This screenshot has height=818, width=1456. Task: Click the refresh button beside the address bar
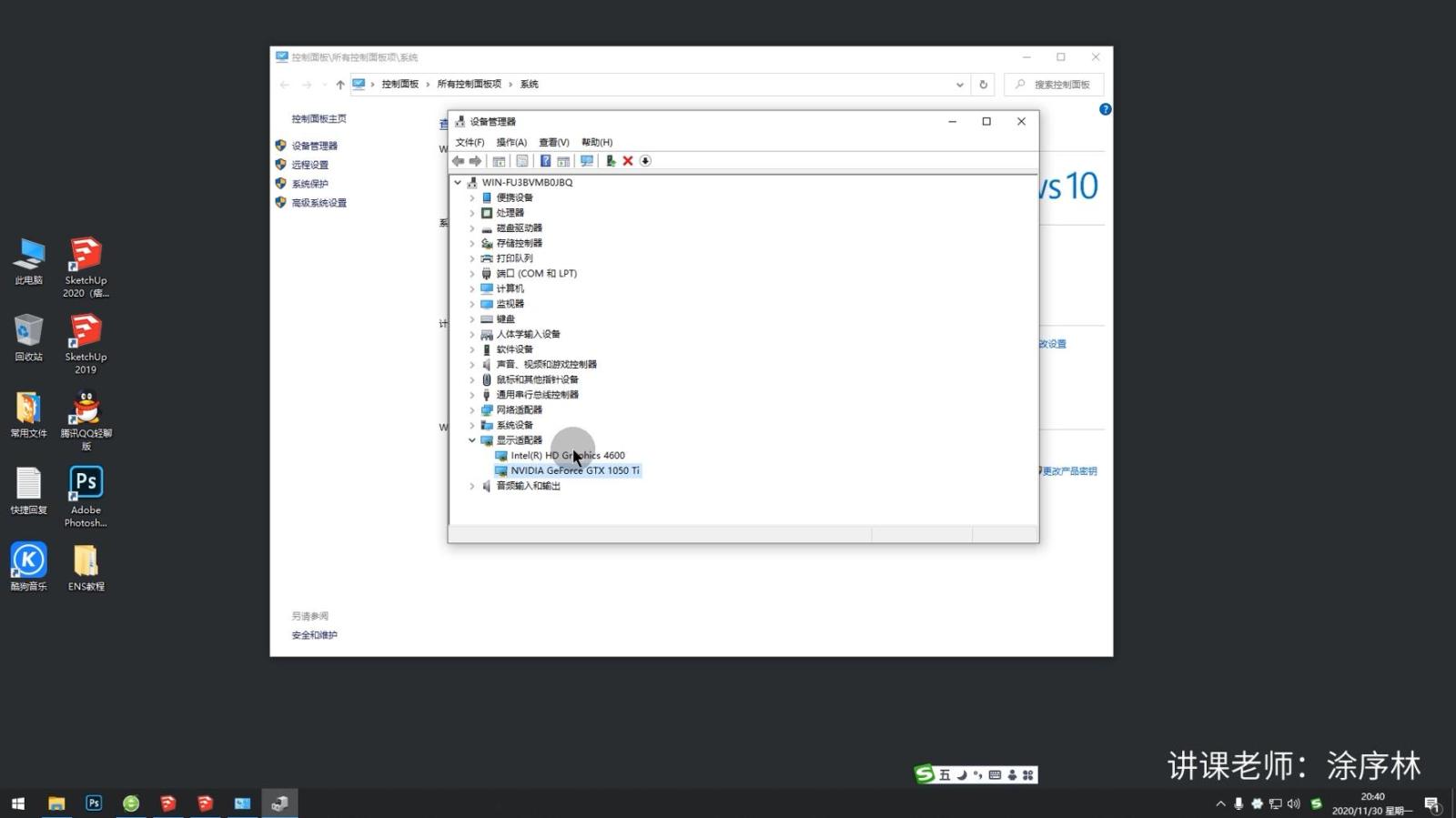click(983, 85)
